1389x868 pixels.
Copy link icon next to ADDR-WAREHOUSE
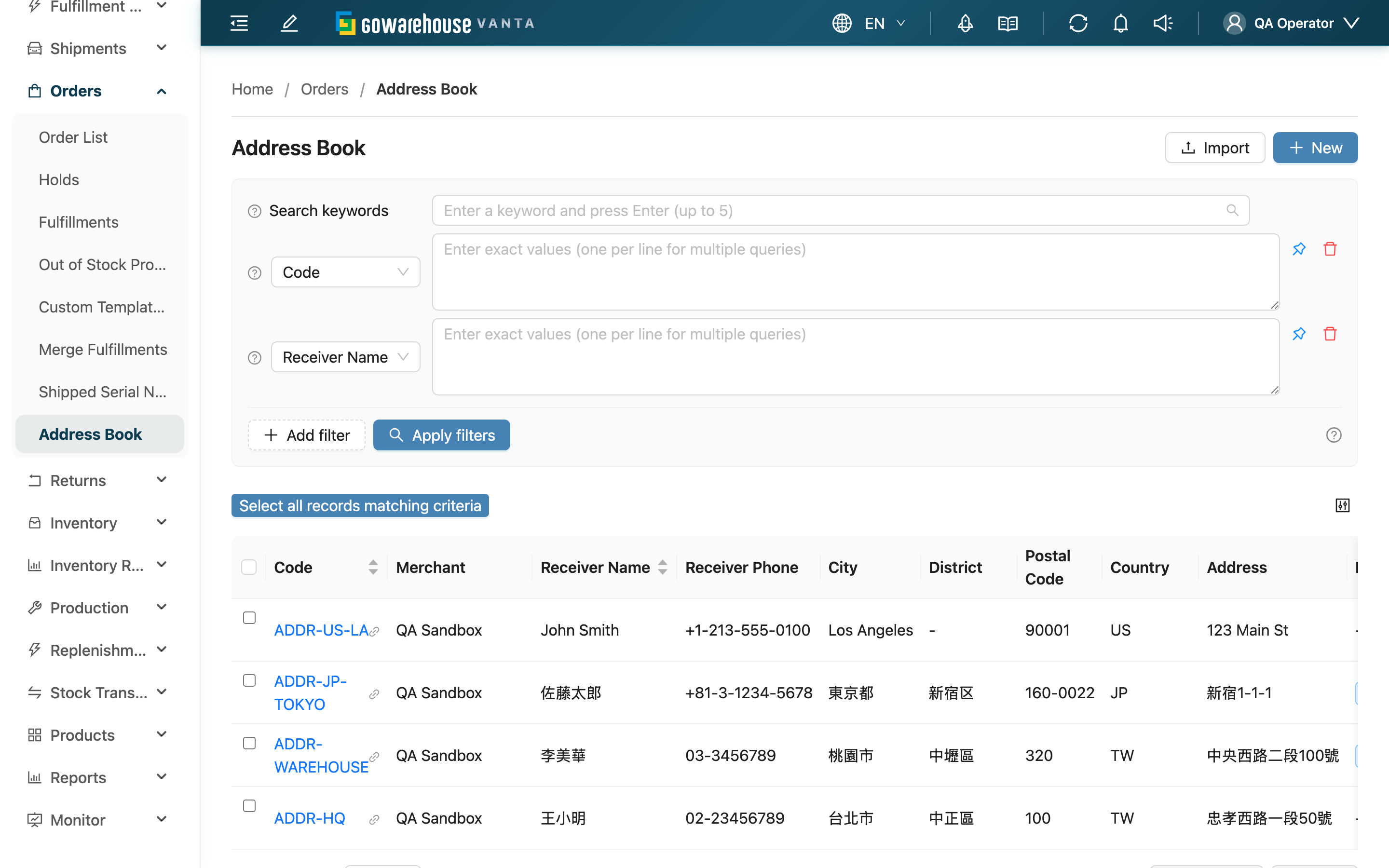[x=374, y=756]
